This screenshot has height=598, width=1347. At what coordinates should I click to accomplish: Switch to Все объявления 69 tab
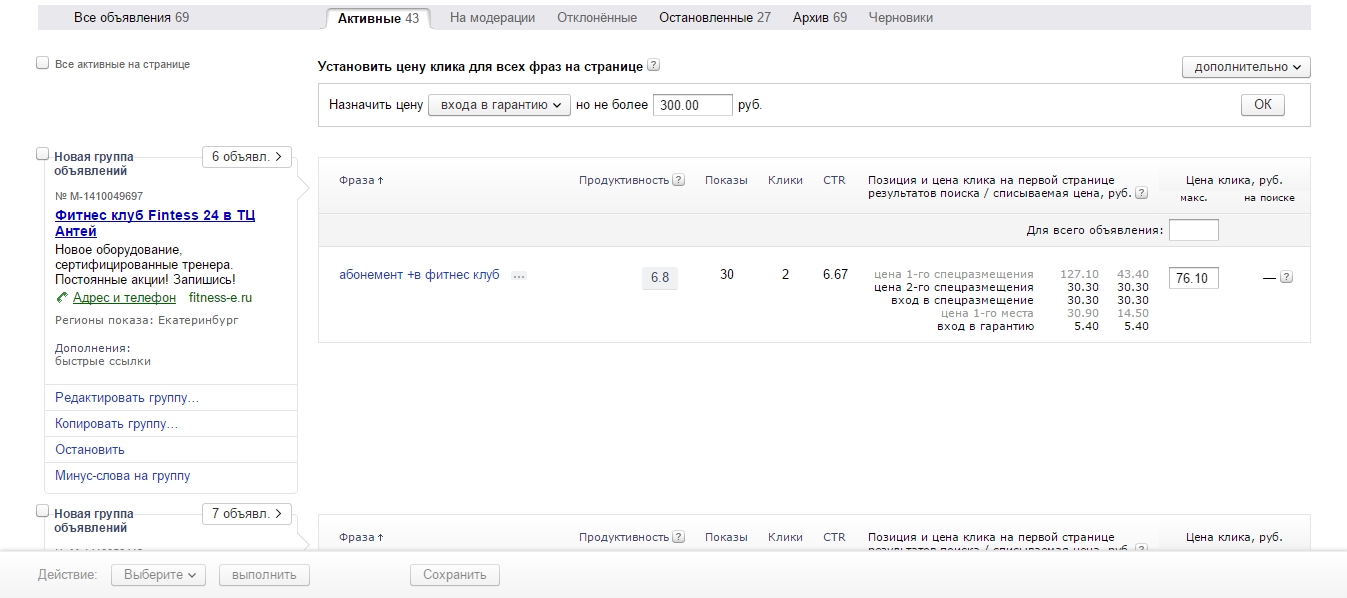point(132,17)
